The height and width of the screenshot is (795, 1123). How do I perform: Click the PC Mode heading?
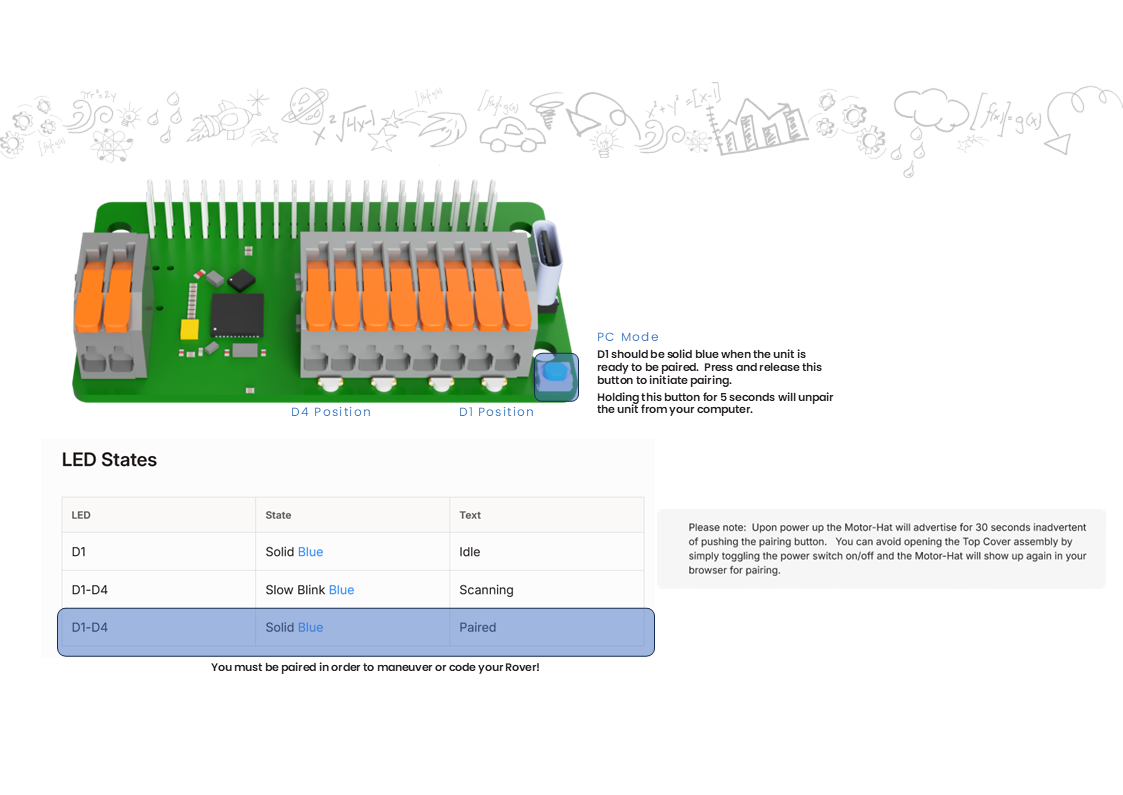(x=628, y=337)
